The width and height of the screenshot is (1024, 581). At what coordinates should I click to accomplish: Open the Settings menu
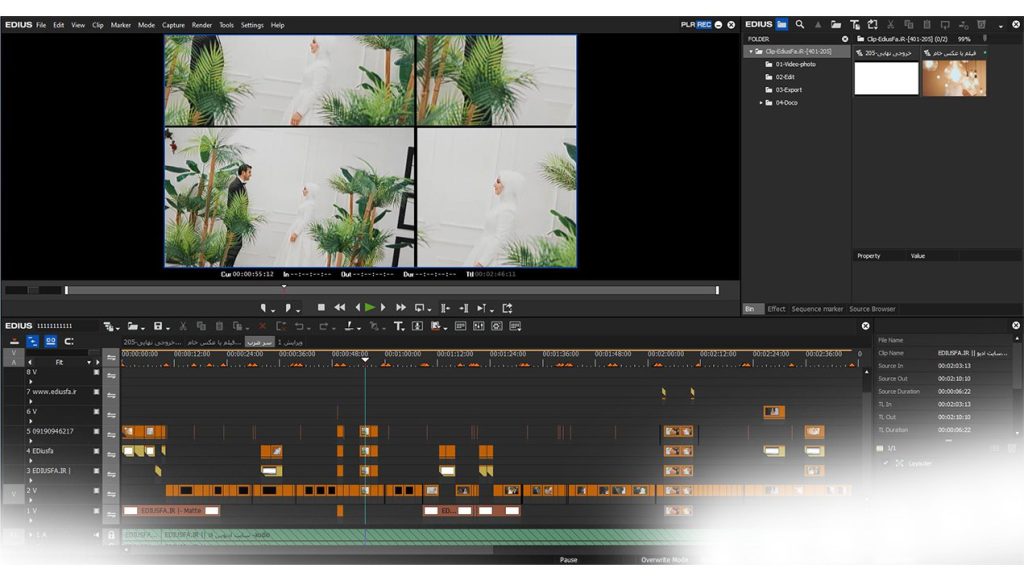click(252, 25)
